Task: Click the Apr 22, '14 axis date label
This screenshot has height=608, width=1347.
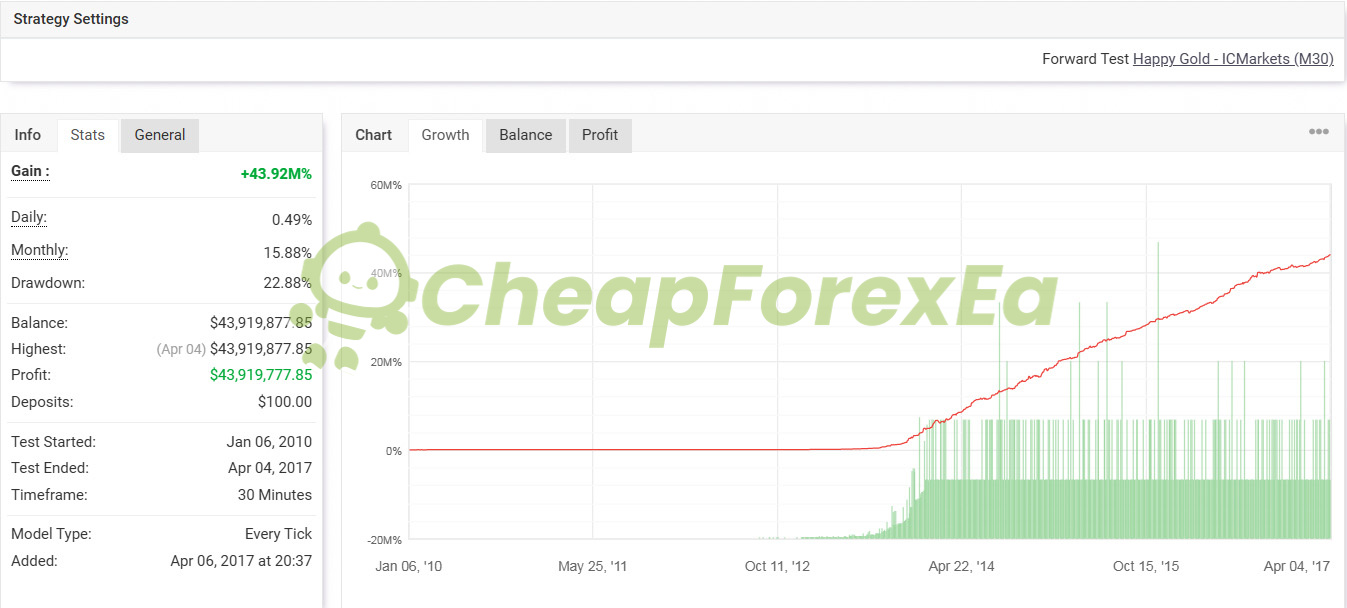Action: pyautogui.click(x=962, y=566)
